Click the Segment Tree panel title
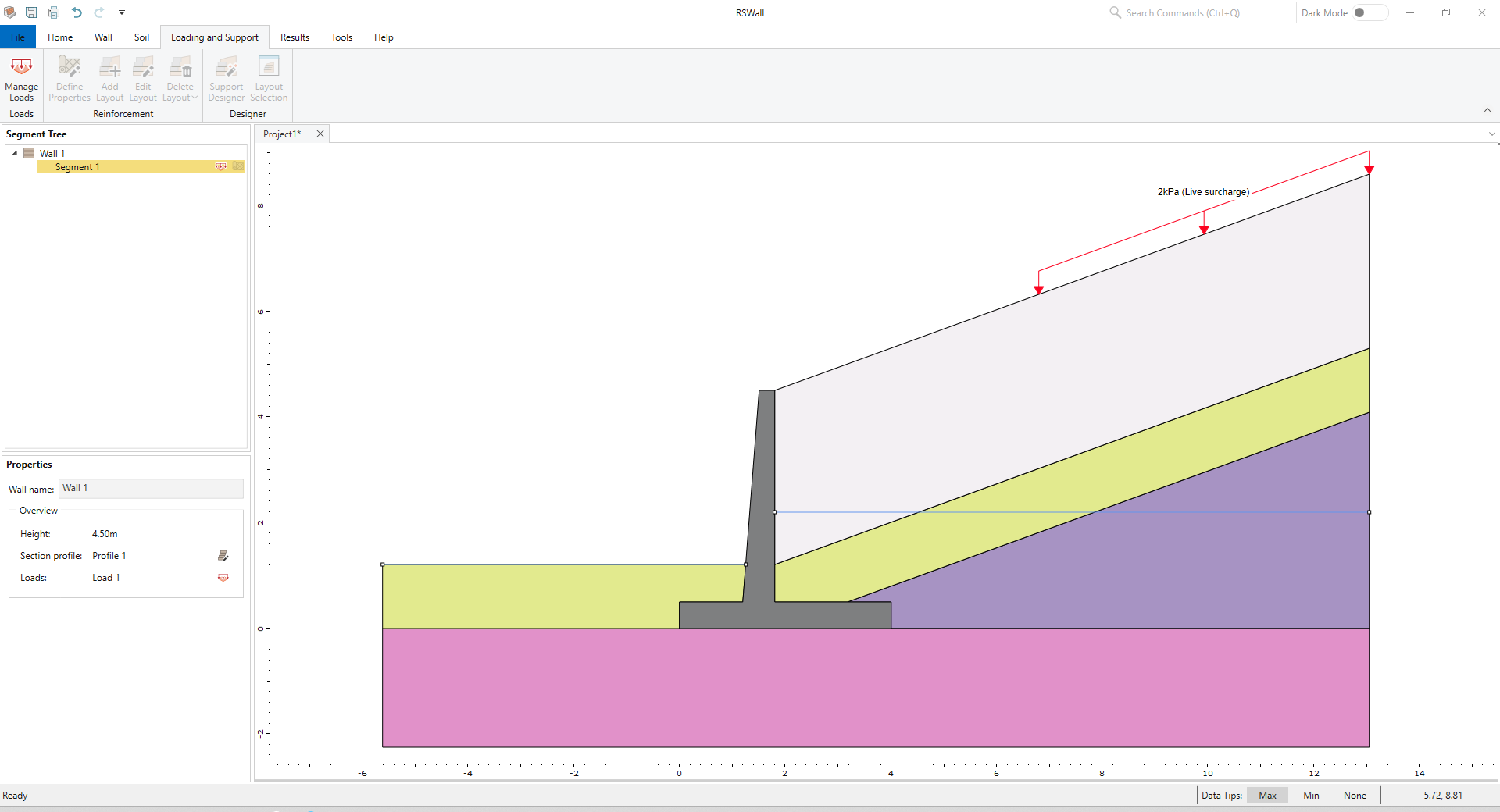The image size is (1500, 812). [37, 134]
